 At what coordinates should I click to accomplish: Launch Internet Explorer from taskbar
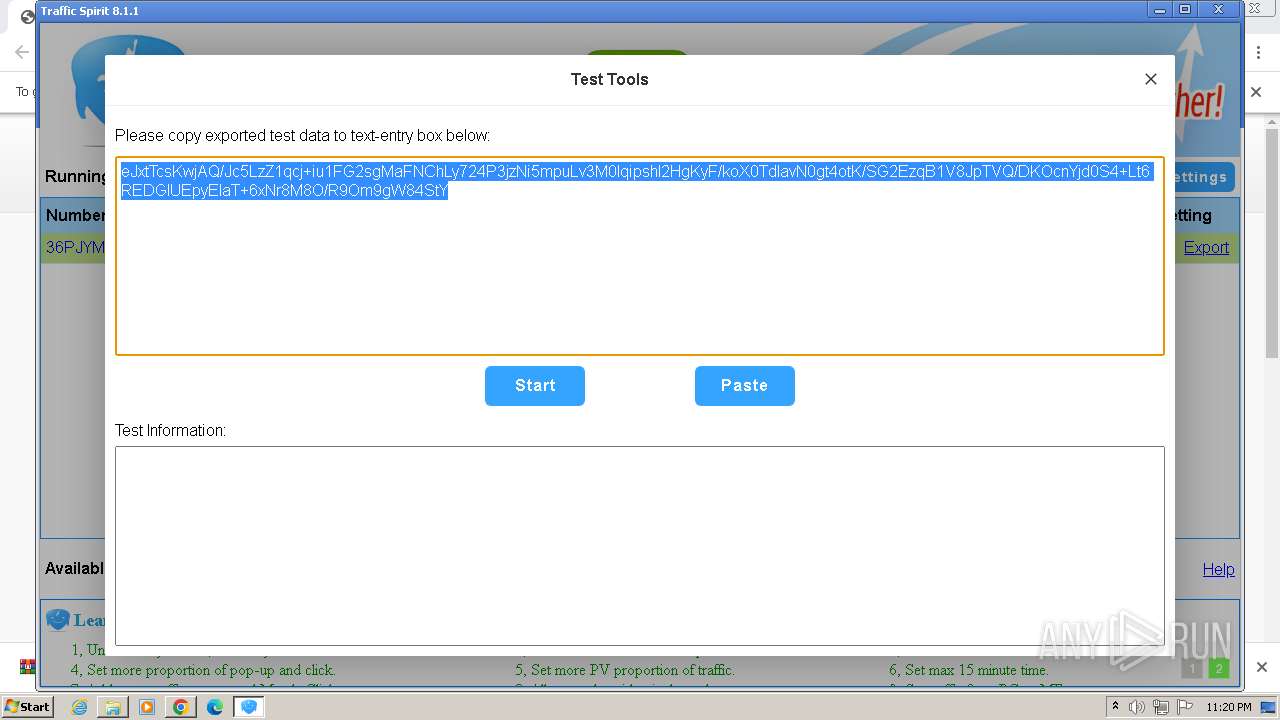79,707
